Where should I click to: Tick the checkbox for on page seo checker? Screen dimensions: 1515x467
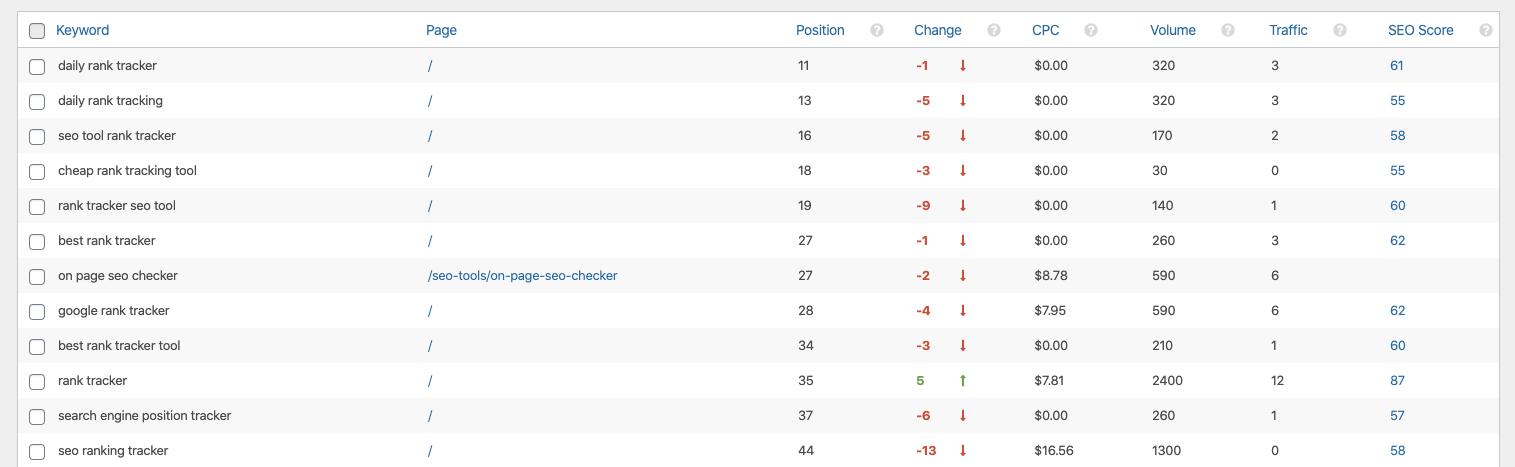pyautogui.click(x=37, y=277)
